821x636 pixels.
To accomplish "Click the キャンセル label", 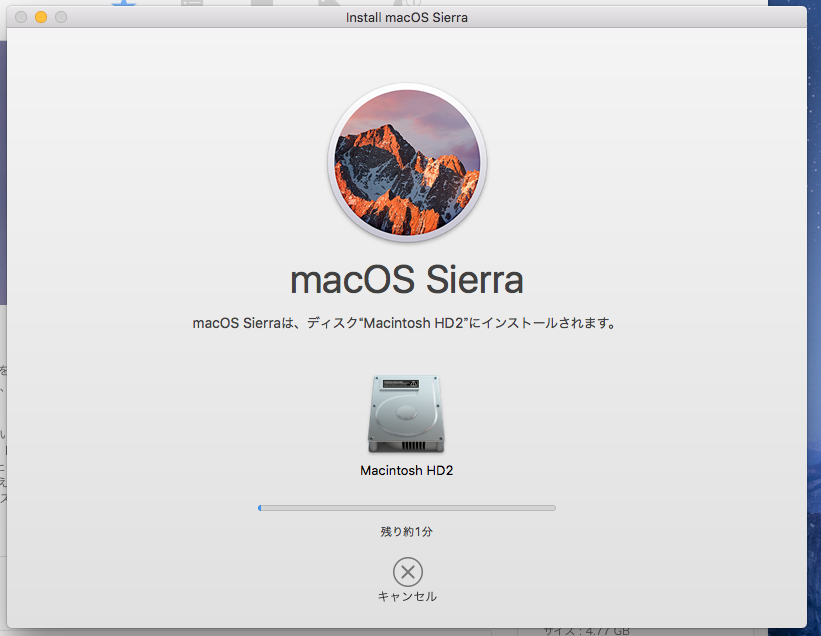I will tap(407, 596).
